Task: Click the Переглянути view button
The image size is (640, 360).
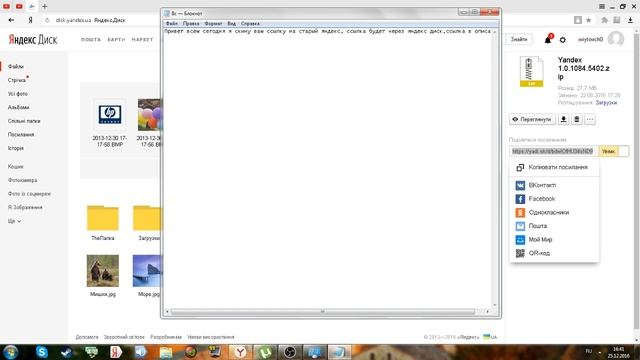Action: 532,119
